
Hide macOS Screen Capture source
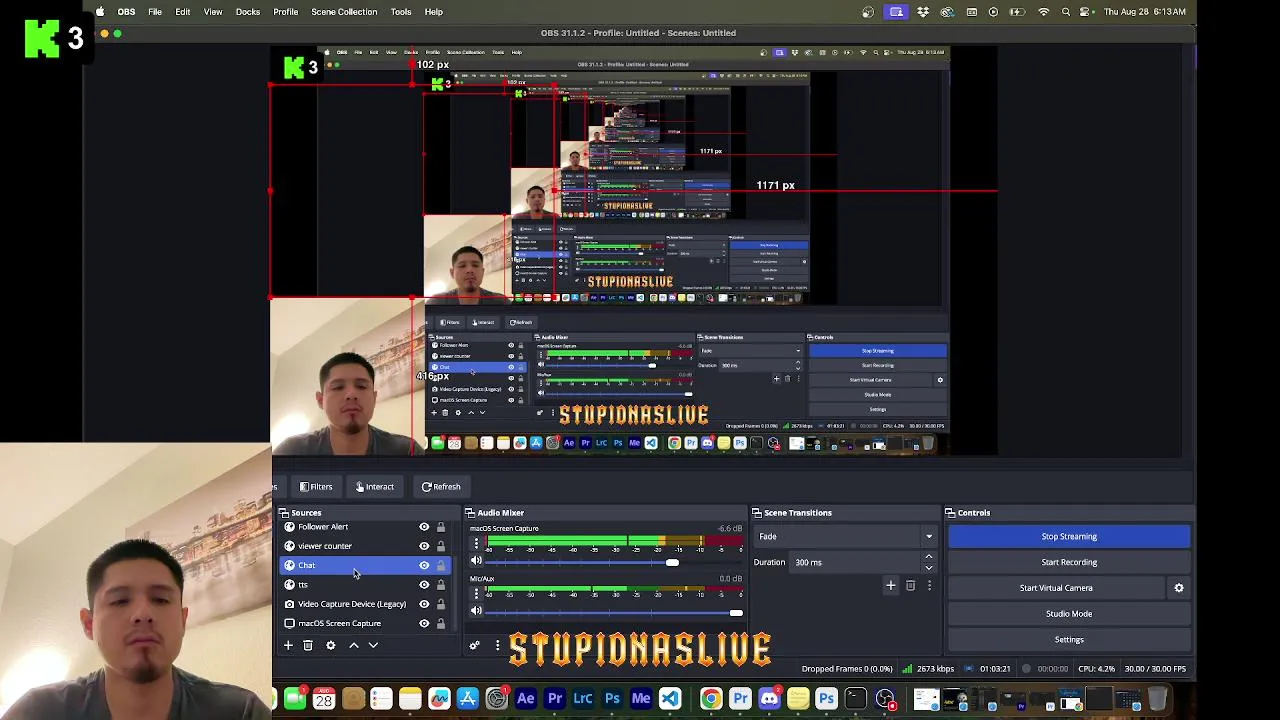click(x=424, y=623)
